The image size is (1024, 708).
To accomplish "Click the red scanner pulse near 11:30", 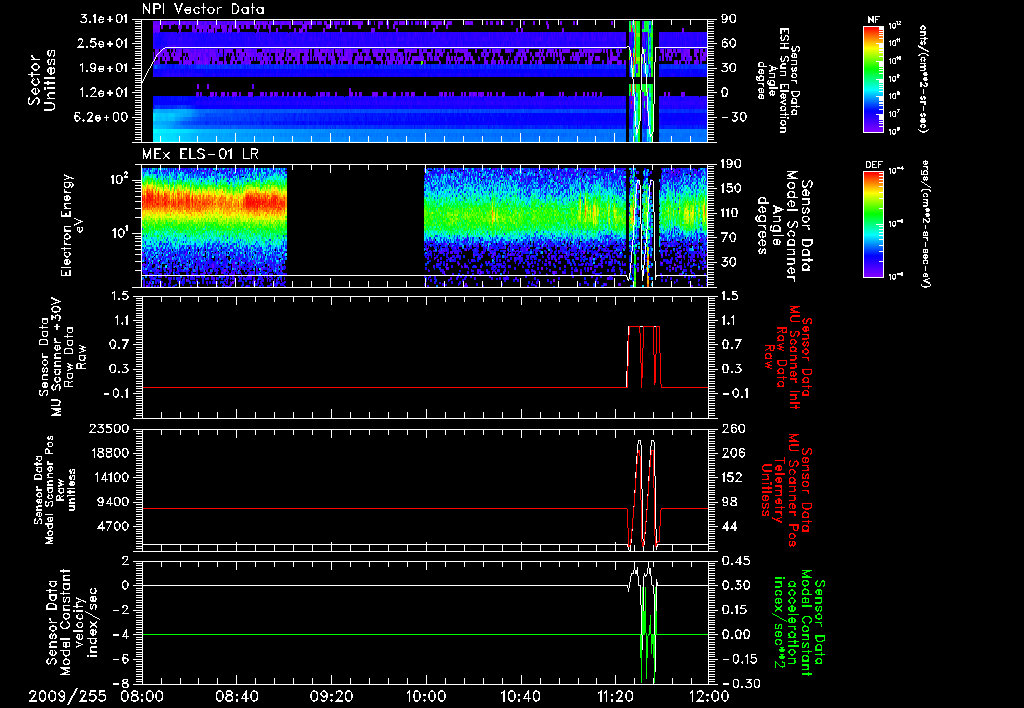I will click(x=644, y=356).
